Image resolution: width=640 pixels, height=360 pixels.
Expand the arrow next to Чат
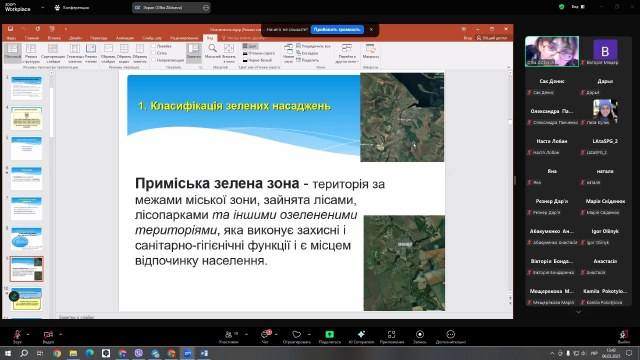pos(277,334)
